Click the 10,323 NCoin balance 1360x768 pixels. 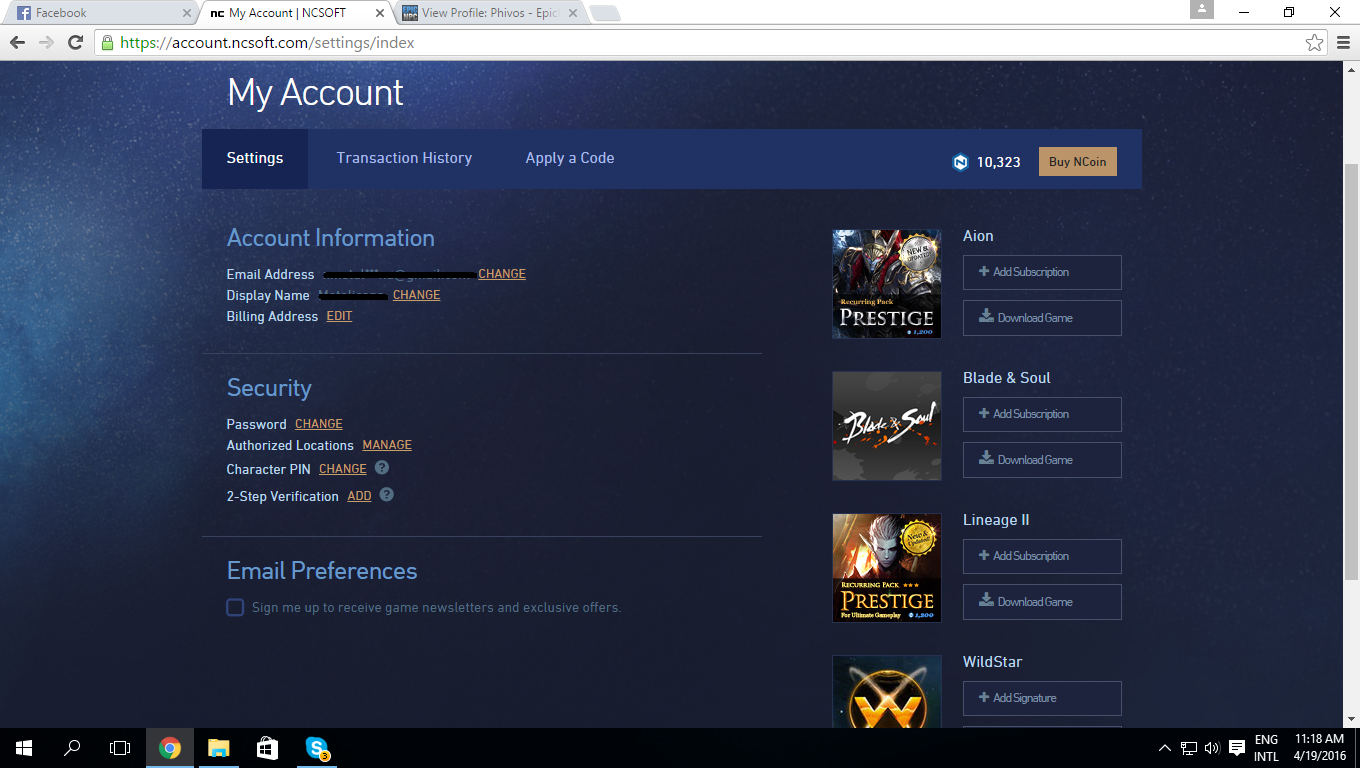998,162
